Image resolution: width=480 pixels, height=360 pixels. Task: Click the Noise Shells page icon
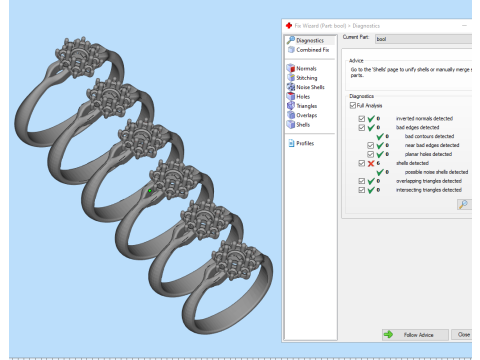[291, 87]
